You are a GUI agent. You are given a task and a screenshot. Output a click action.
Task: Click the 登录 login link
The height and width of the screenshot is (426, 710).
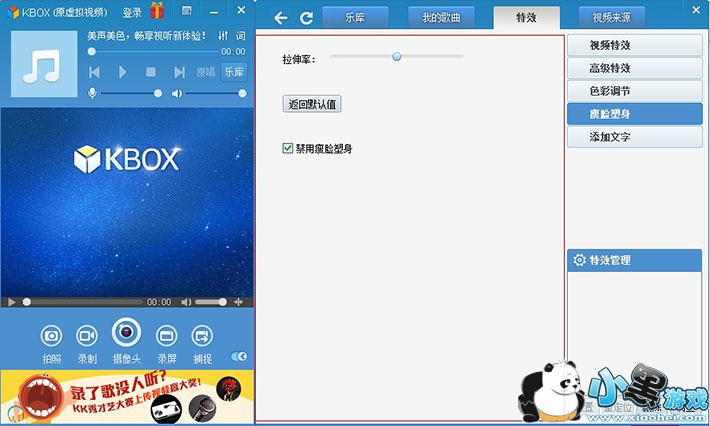(132, 12)
